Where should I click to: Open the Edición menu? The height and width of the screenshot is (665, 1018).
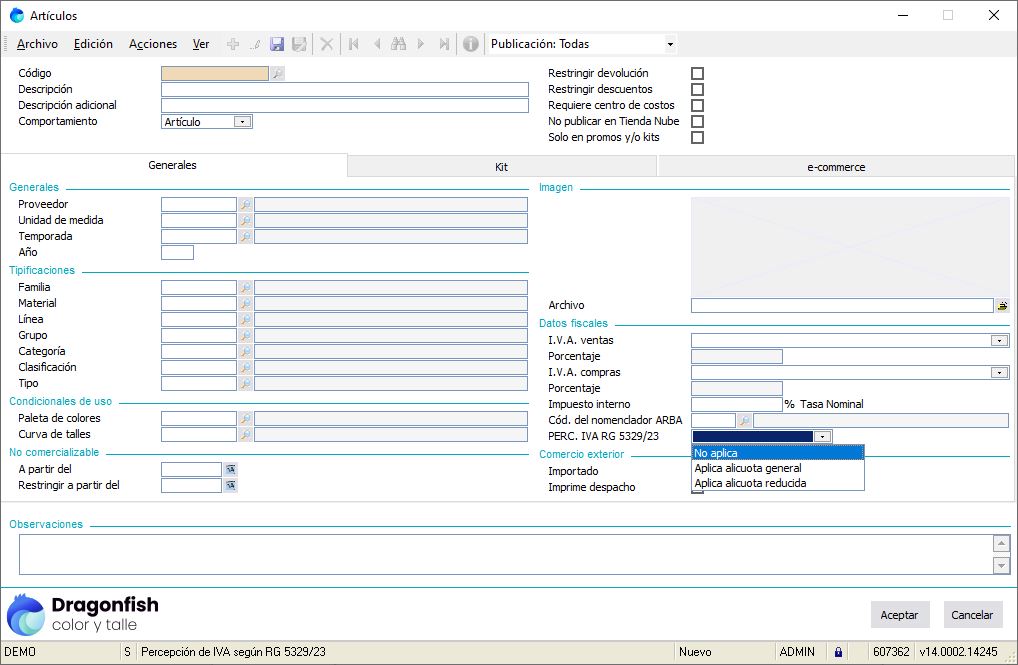93,44
